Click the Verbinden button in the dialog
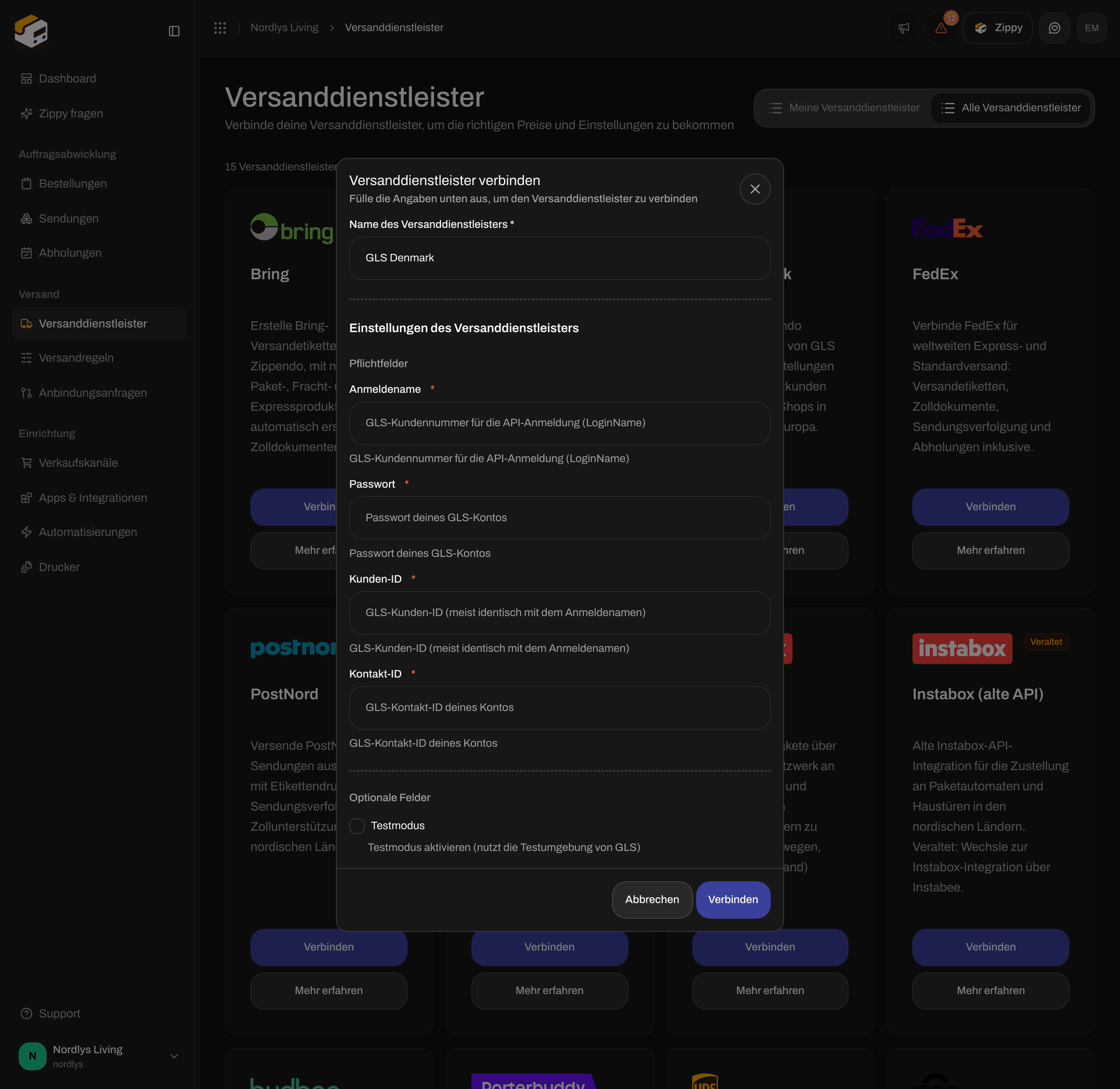 733,899
